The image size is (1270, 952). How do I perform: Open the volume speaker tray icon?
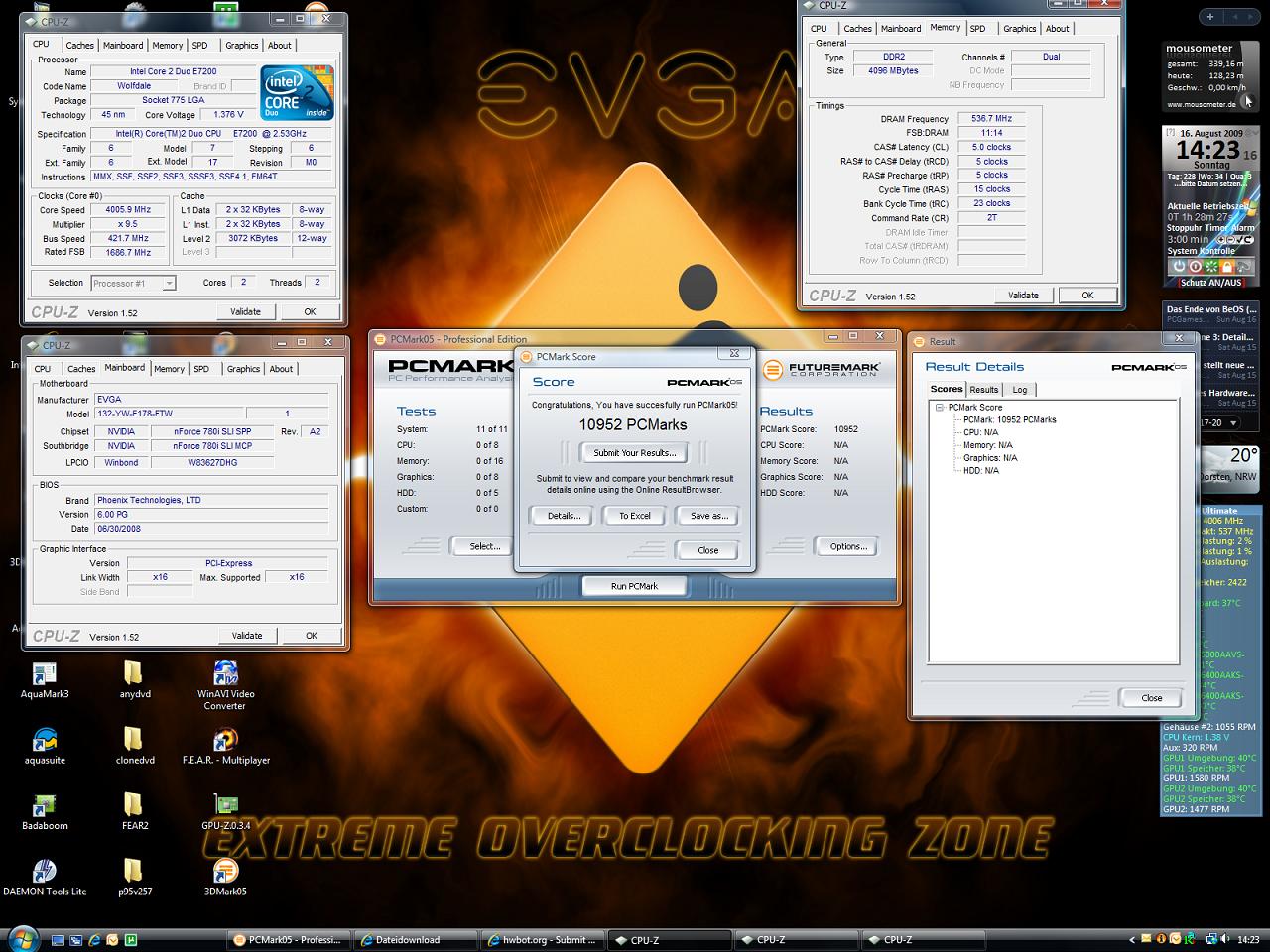click(x=1226, y=939)
